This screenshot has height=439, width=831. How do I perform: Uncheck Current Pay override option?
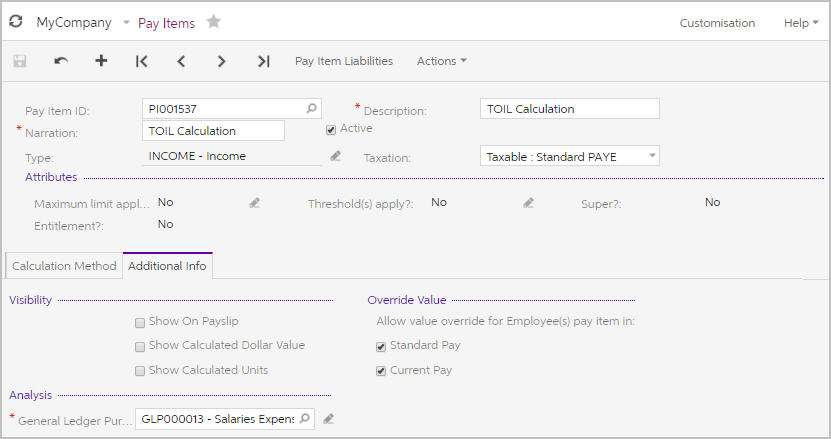(381, 371)
